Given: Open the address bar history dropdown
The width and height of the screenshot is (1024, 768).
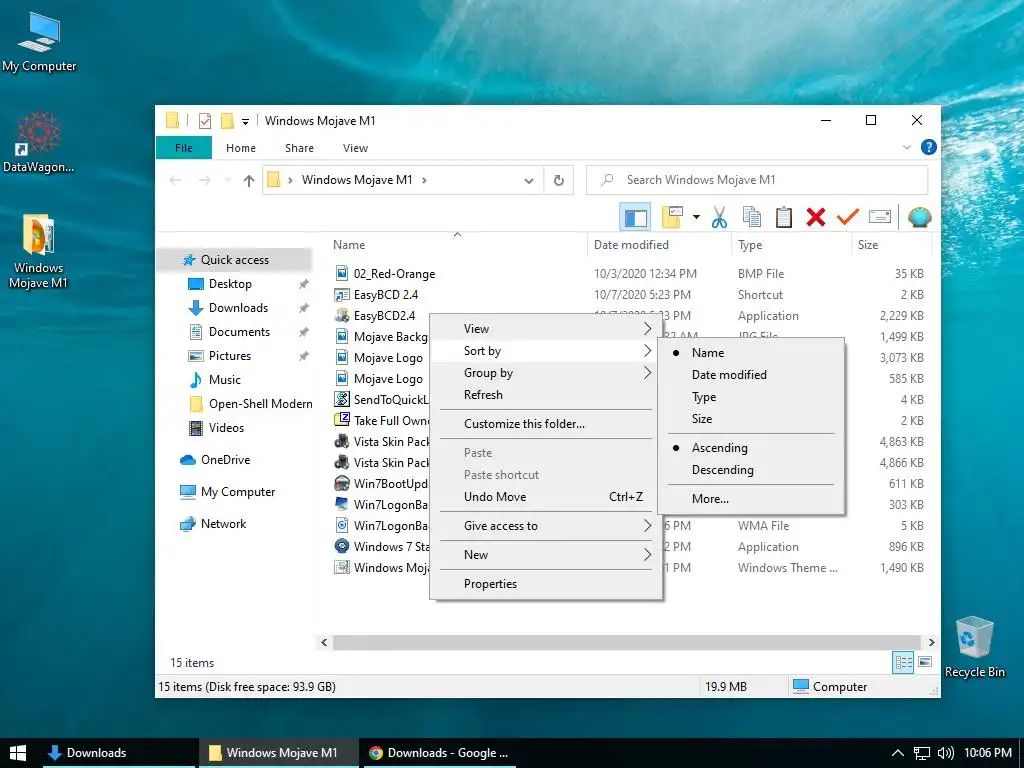Looking at the screenshot, I should (529, 181).
